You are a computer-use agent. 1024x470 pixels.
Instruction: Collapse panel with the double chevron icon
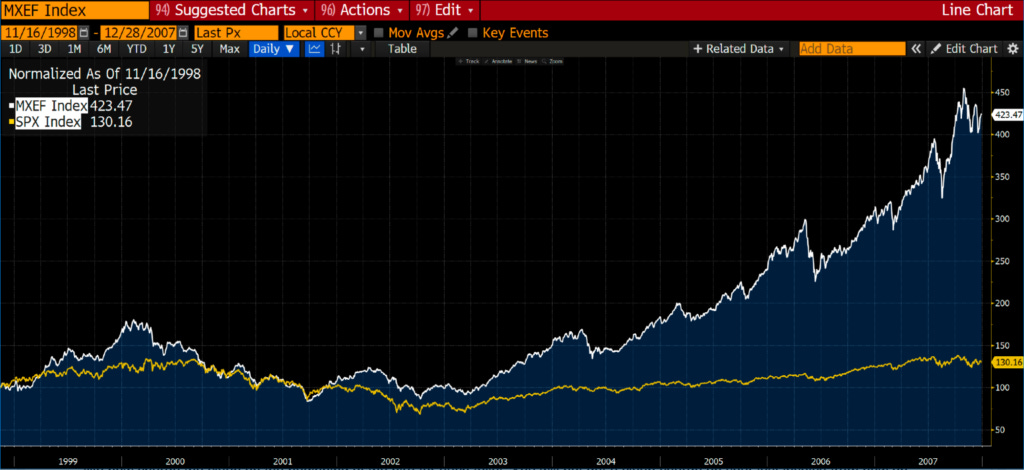coord(916,49)
